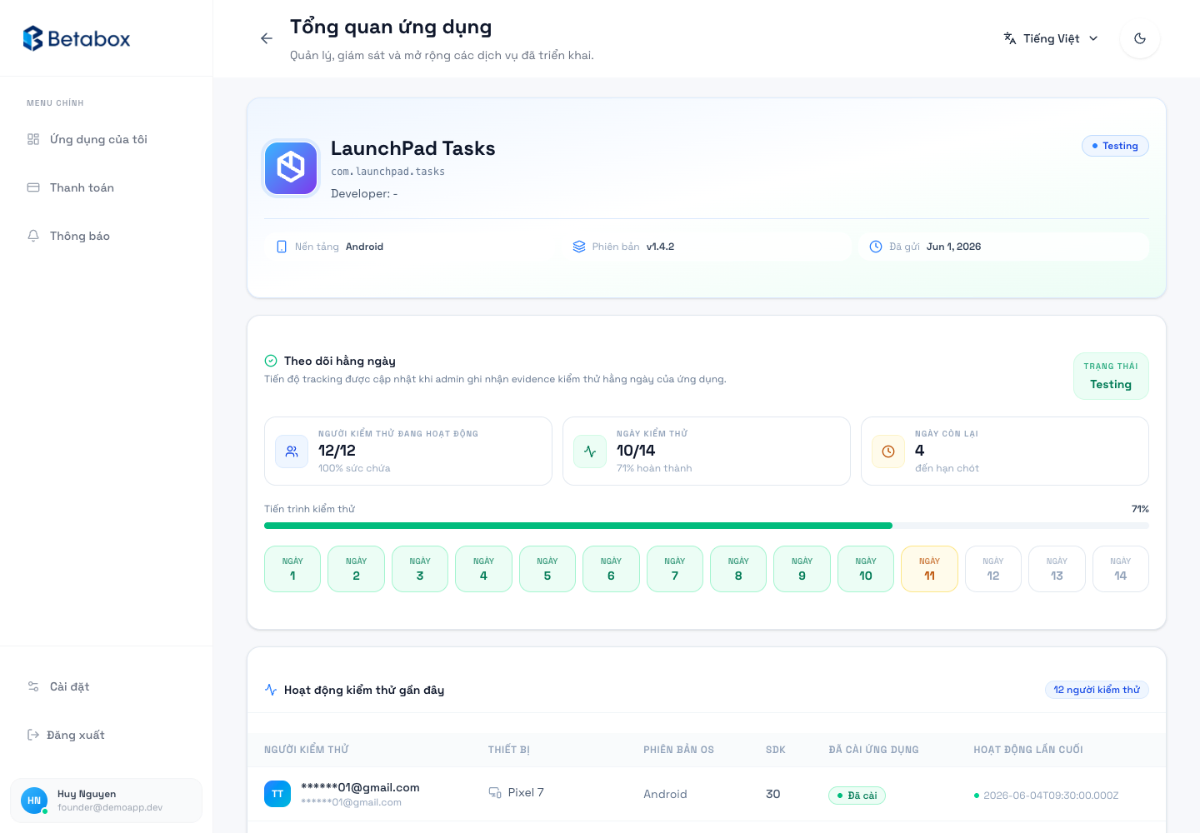Click the Testing status badge in app header
Viewport: 1200px width, 833px height.
pos(1115,146)
